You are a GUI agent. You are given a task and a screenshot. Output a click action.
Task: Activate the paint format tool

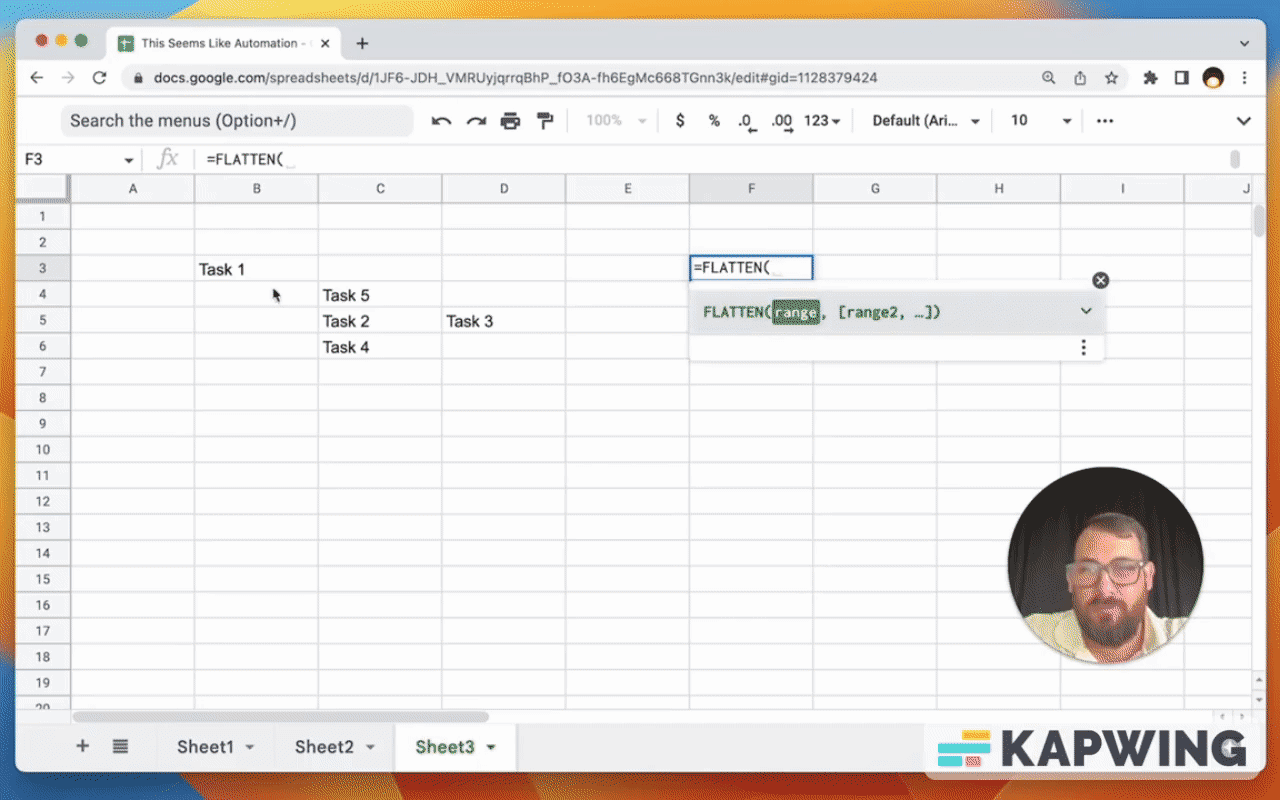pos(545,121)
